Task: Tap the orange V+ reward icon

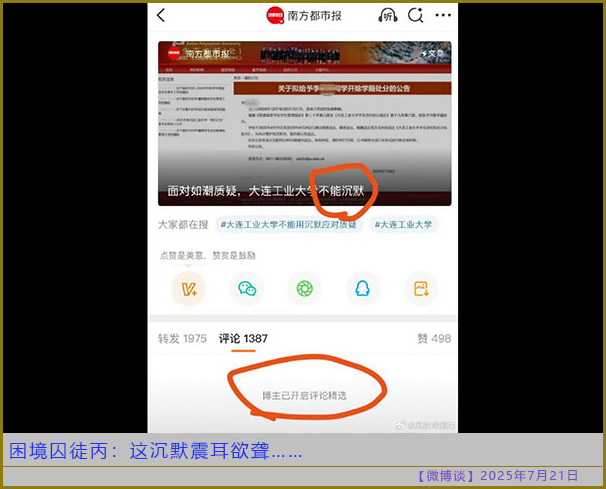Action: pos(185,289)
